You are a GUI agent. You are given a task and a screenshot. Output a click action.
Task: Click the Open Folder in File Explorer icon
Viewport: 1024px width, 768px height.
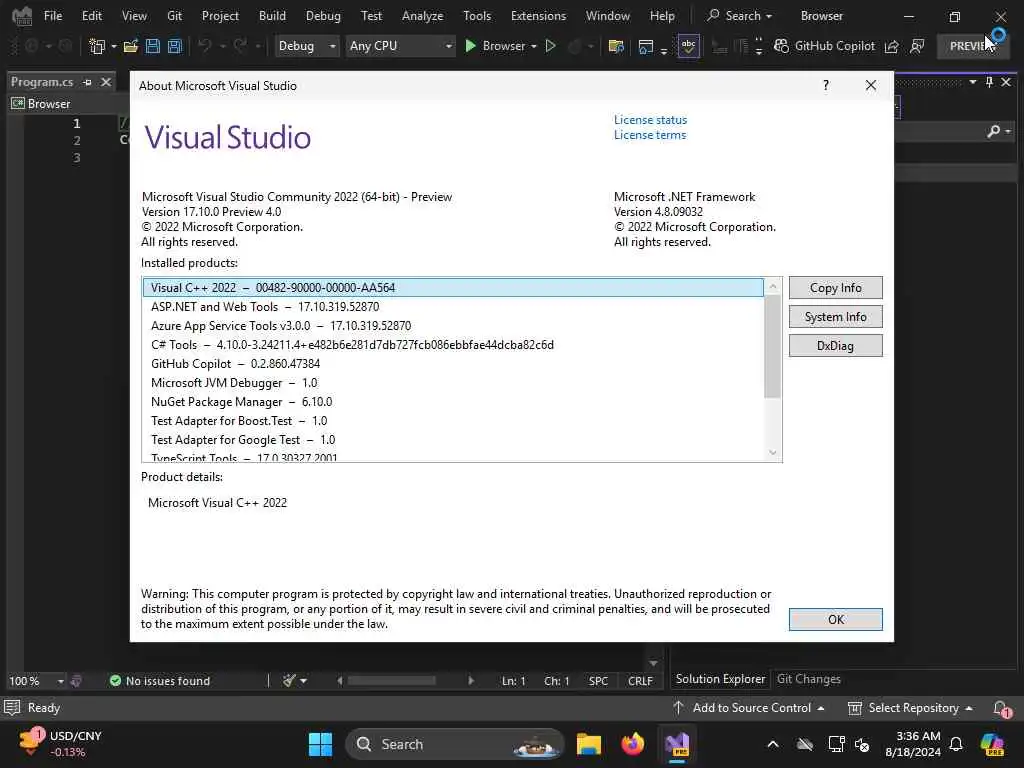coord(615,46)
